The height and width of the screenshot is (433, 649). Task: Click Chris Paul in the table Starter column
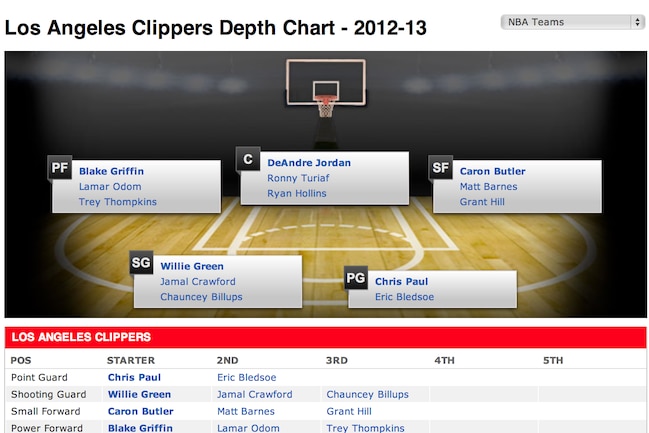[134, 378]
